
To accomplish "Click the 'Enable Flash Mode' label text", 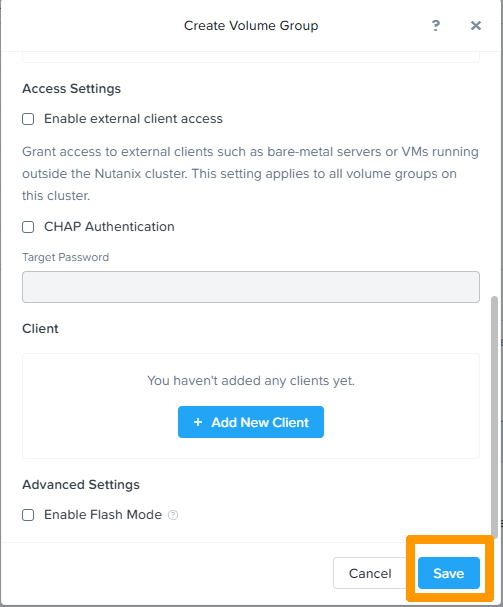I will pyautogui.click(x=103, y=515).
